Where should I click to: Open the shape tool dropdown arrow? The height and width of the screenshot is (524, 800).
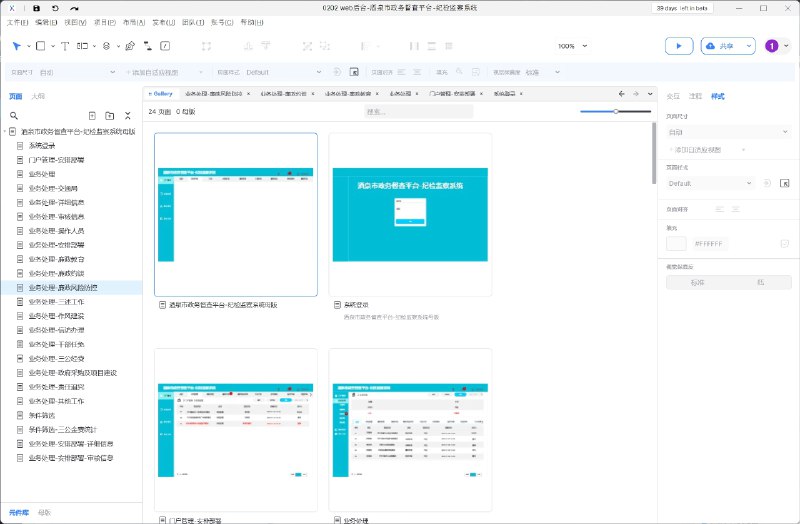[53, 46]
